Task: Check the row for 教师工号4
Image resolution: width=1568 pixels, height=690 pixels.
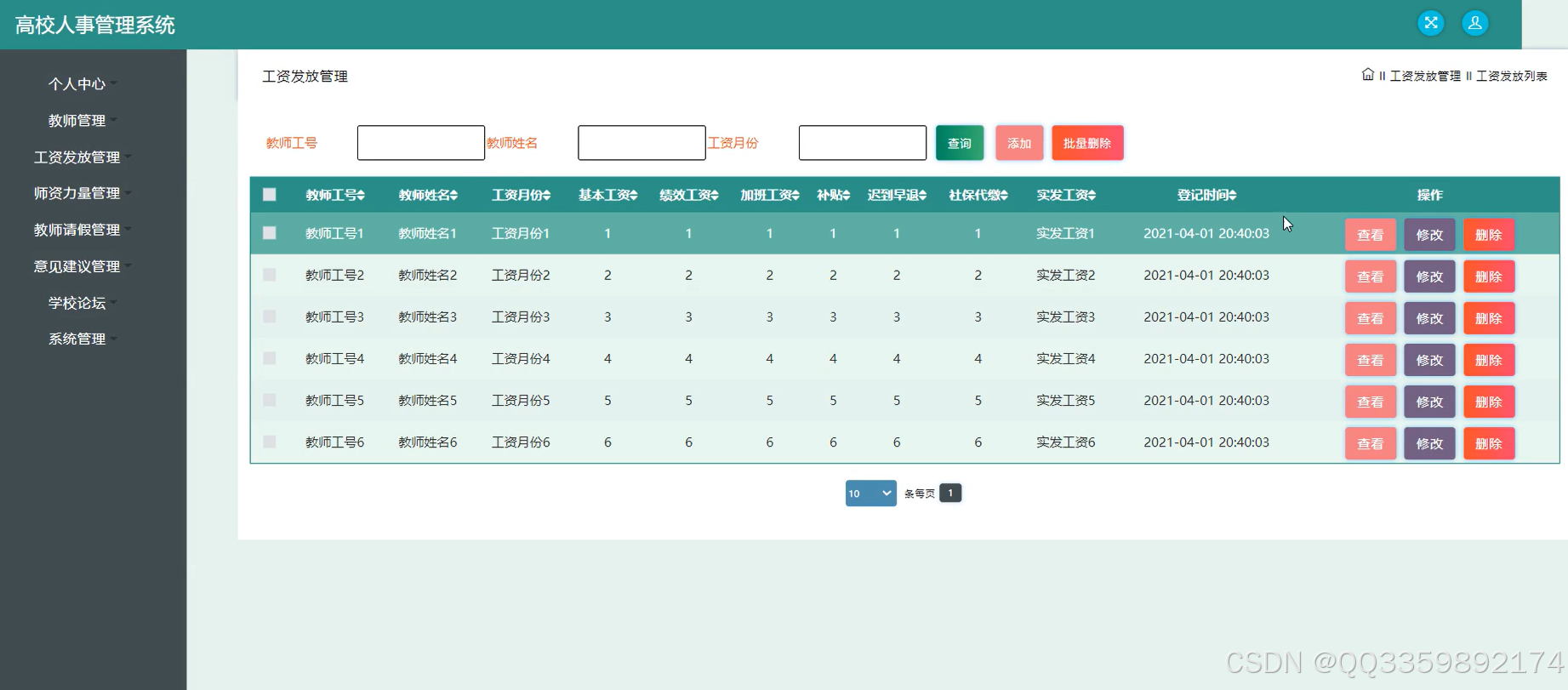Action: point(270,358)
